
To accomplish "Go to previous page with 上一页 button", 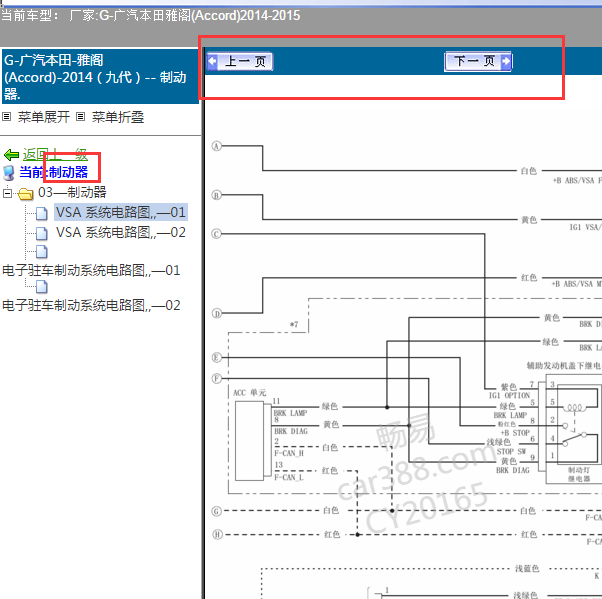I will (x=240, y=61).
